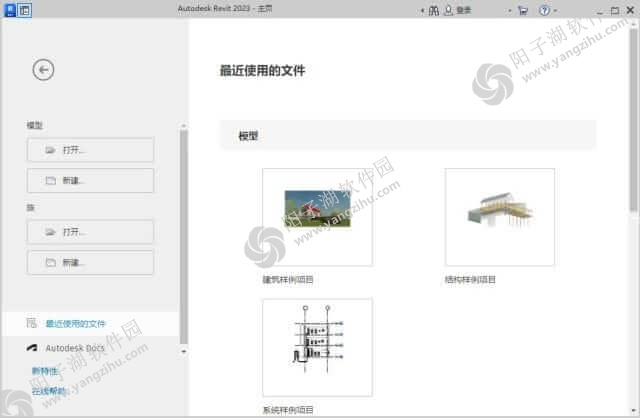Click the 系统样例项目 label text

click(288, 410)
